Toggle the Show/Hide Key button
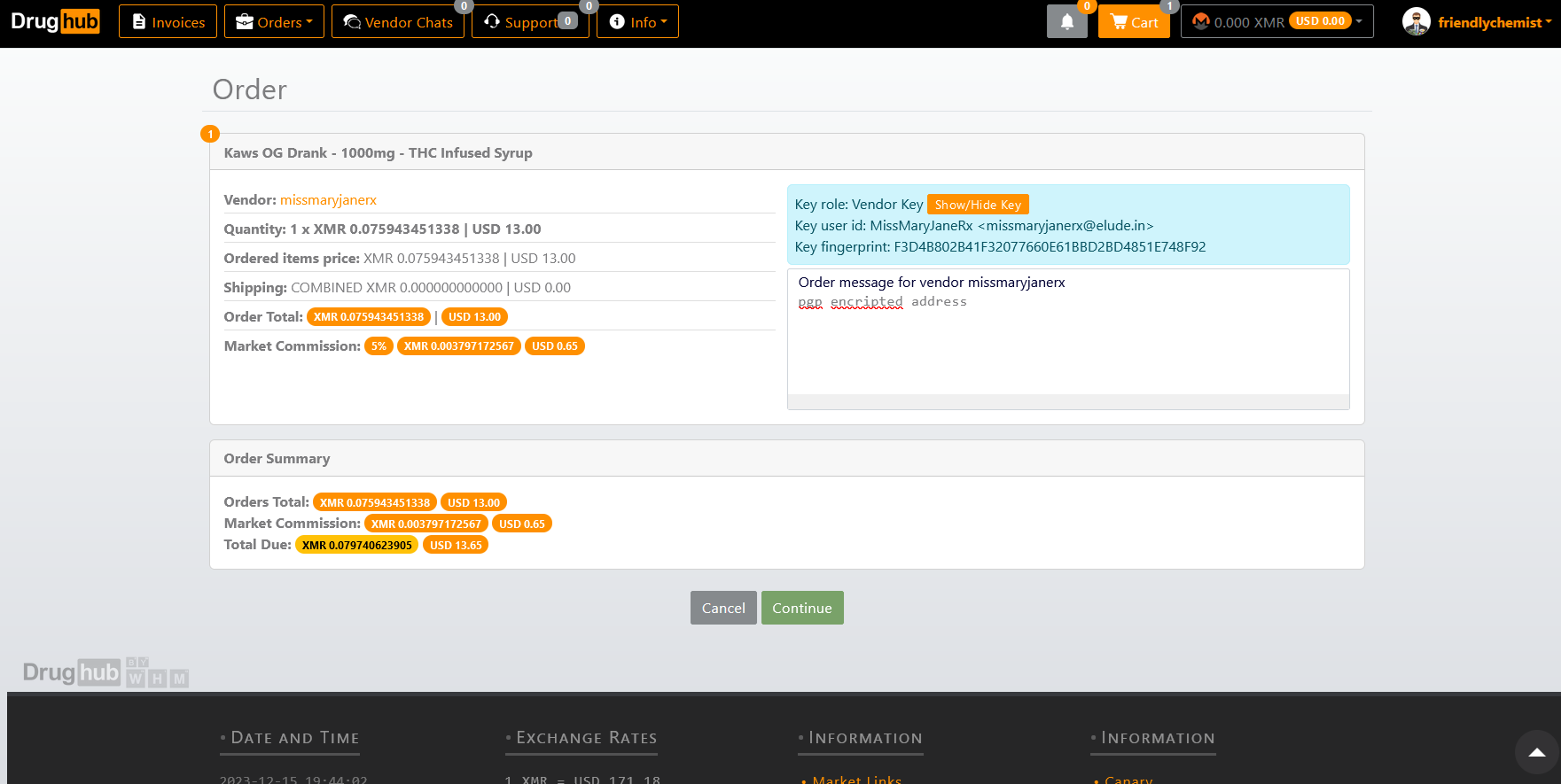This screenshot has height=784, width=1561. pyautogui.click(x=978, y=205)
